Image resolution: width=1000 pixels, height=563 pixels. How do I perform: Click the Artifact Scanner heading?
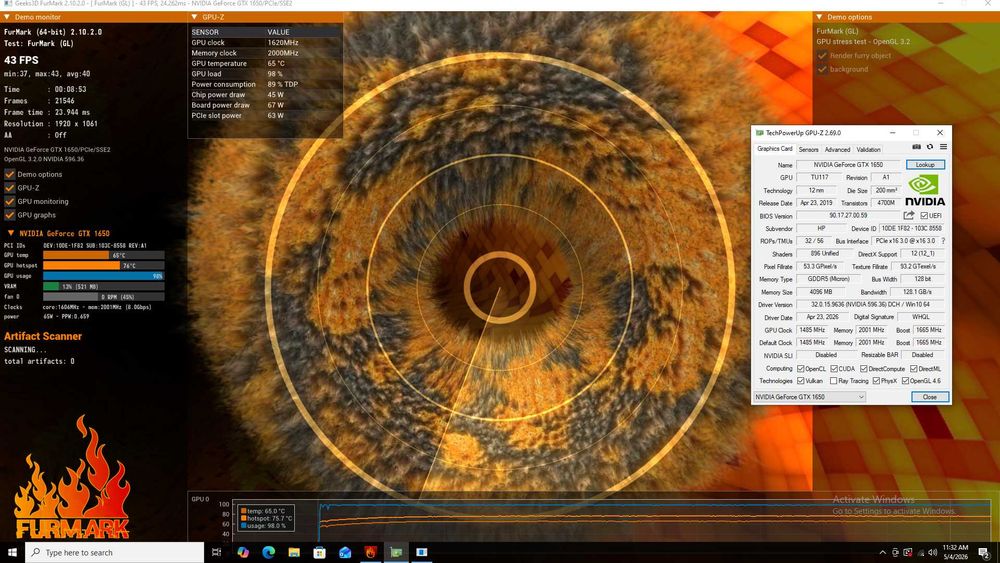pyautogui.click(x=43, y=336)
